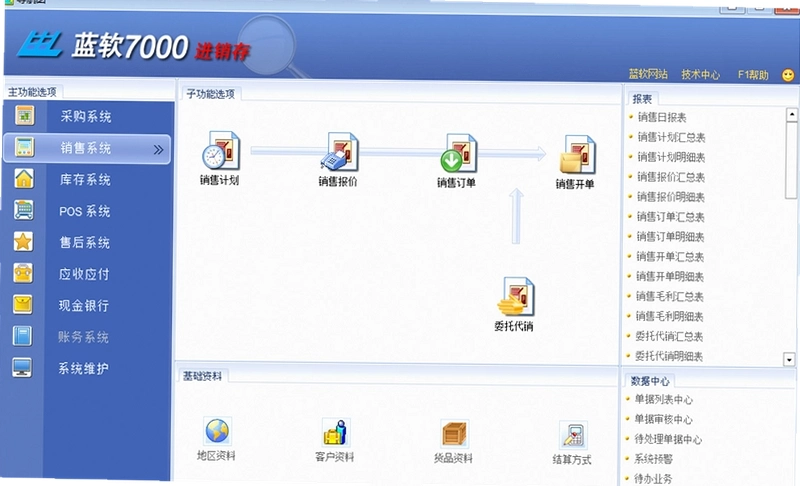Expand the 销售系统 double-chevron arrow
Screen dimensions: 800x486
[x=159, y=149]
